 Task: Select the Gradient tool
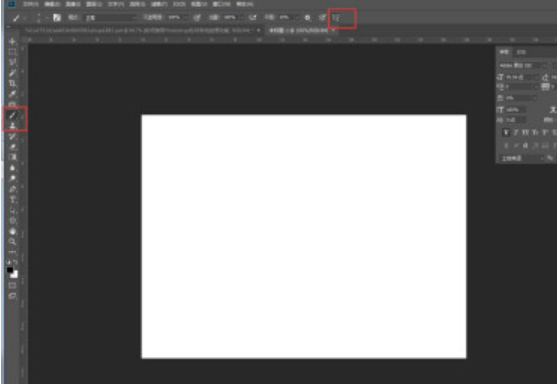point(12,157)
